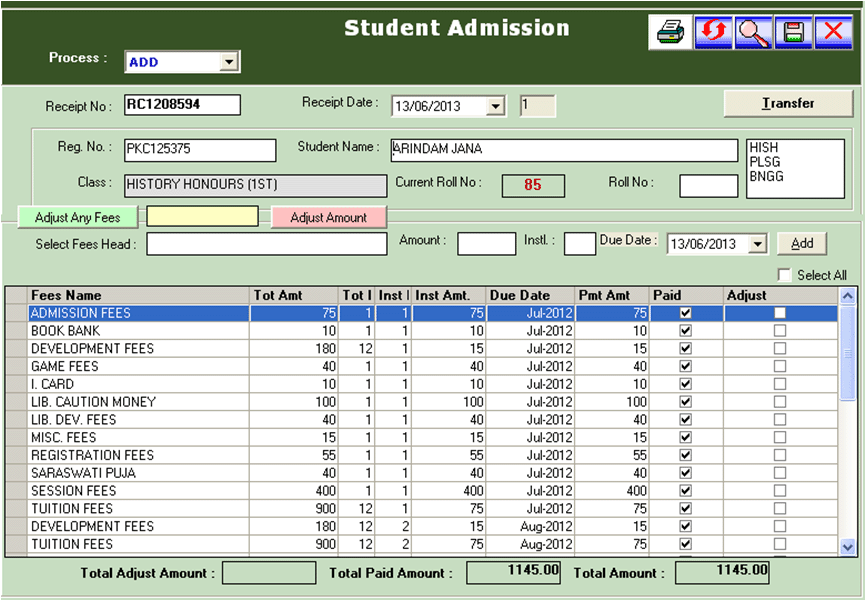Select the ADMISSION FEES row name
The height and width of the screenshot is (601, 866).
81,313
